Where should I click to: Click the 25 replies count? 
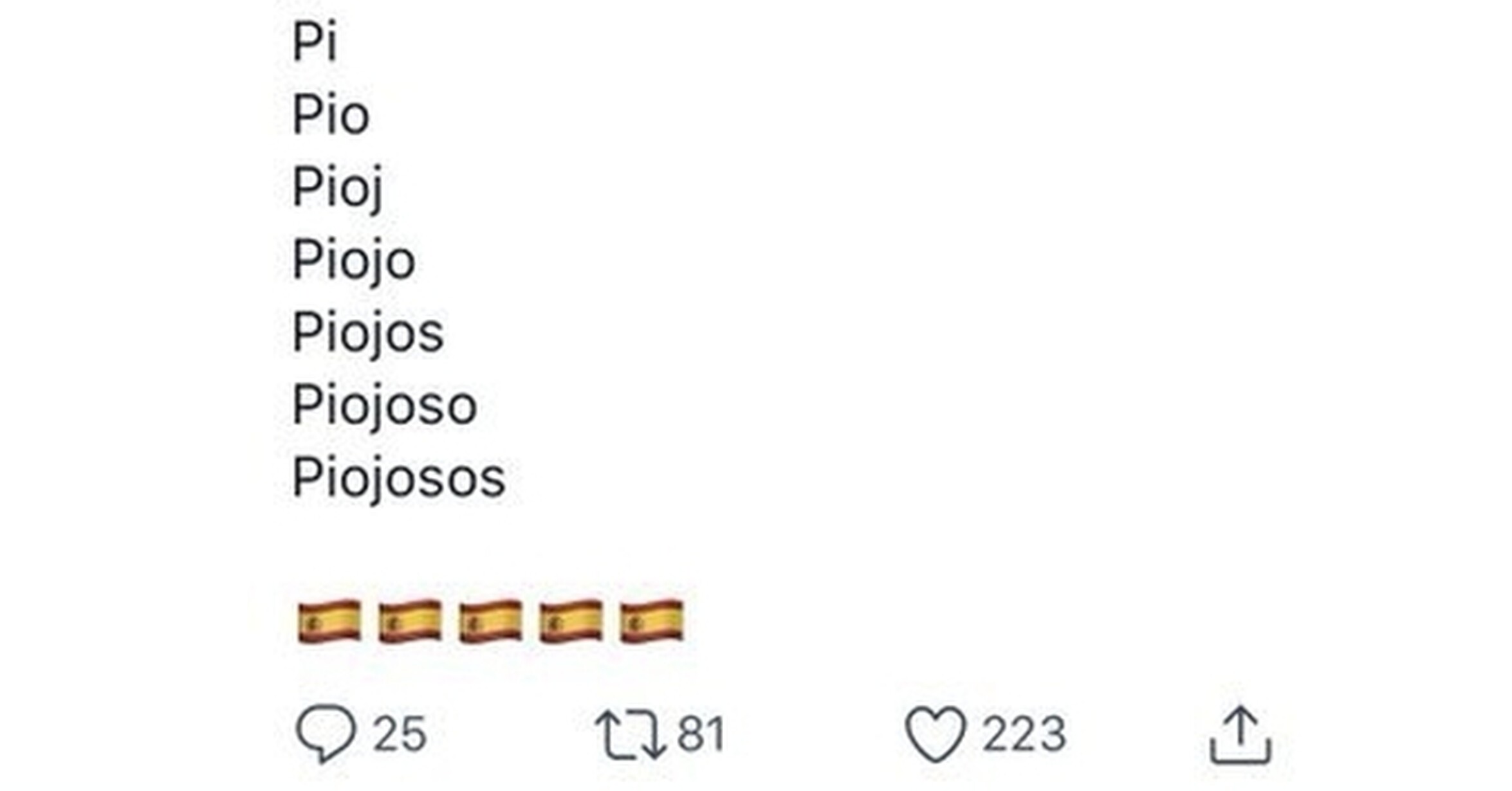pyautogui.click(x=400, y=734)
